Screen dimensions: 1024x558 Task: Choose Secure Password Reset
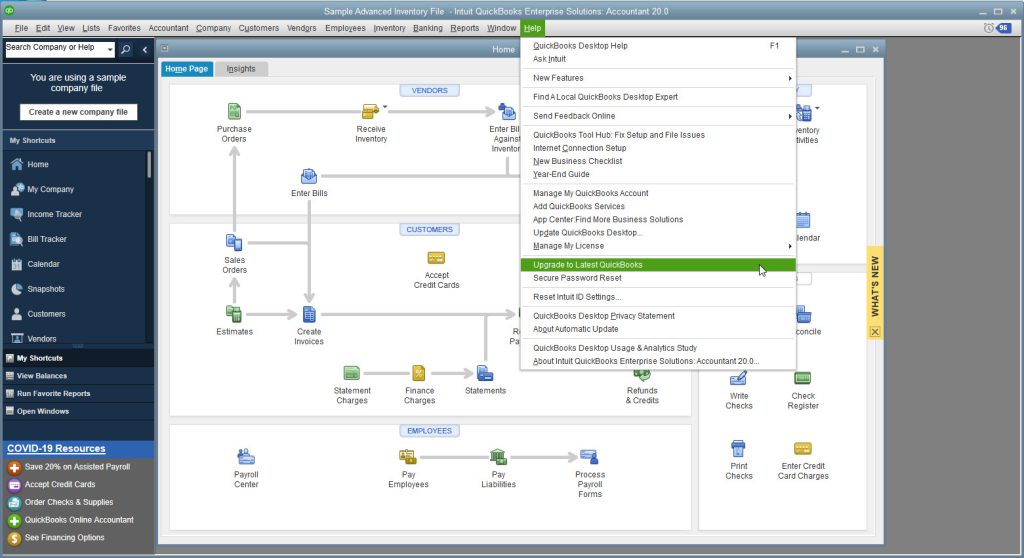click(x=658, y=278)
